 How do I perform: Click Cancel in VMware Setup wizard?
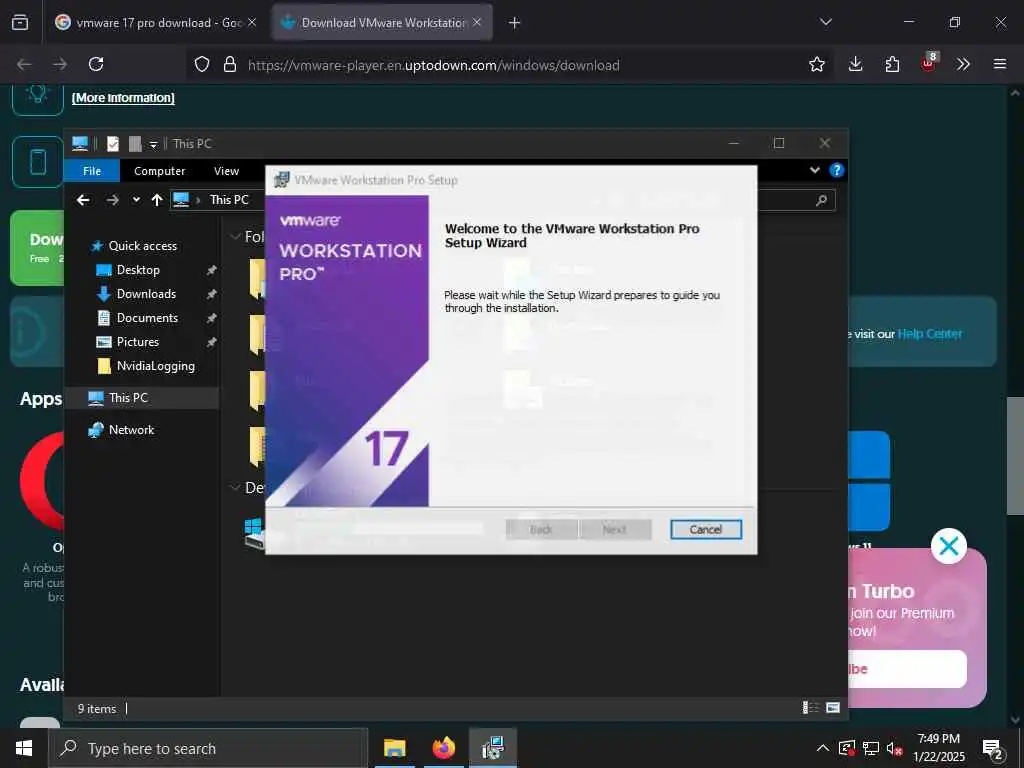click(x=705, y=529)
